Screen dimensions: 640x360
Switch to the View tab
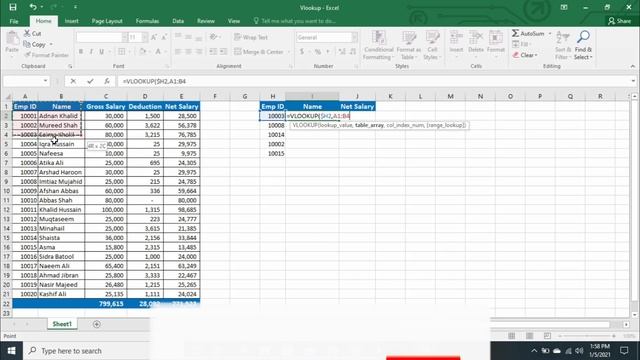(x=234, y=21)
